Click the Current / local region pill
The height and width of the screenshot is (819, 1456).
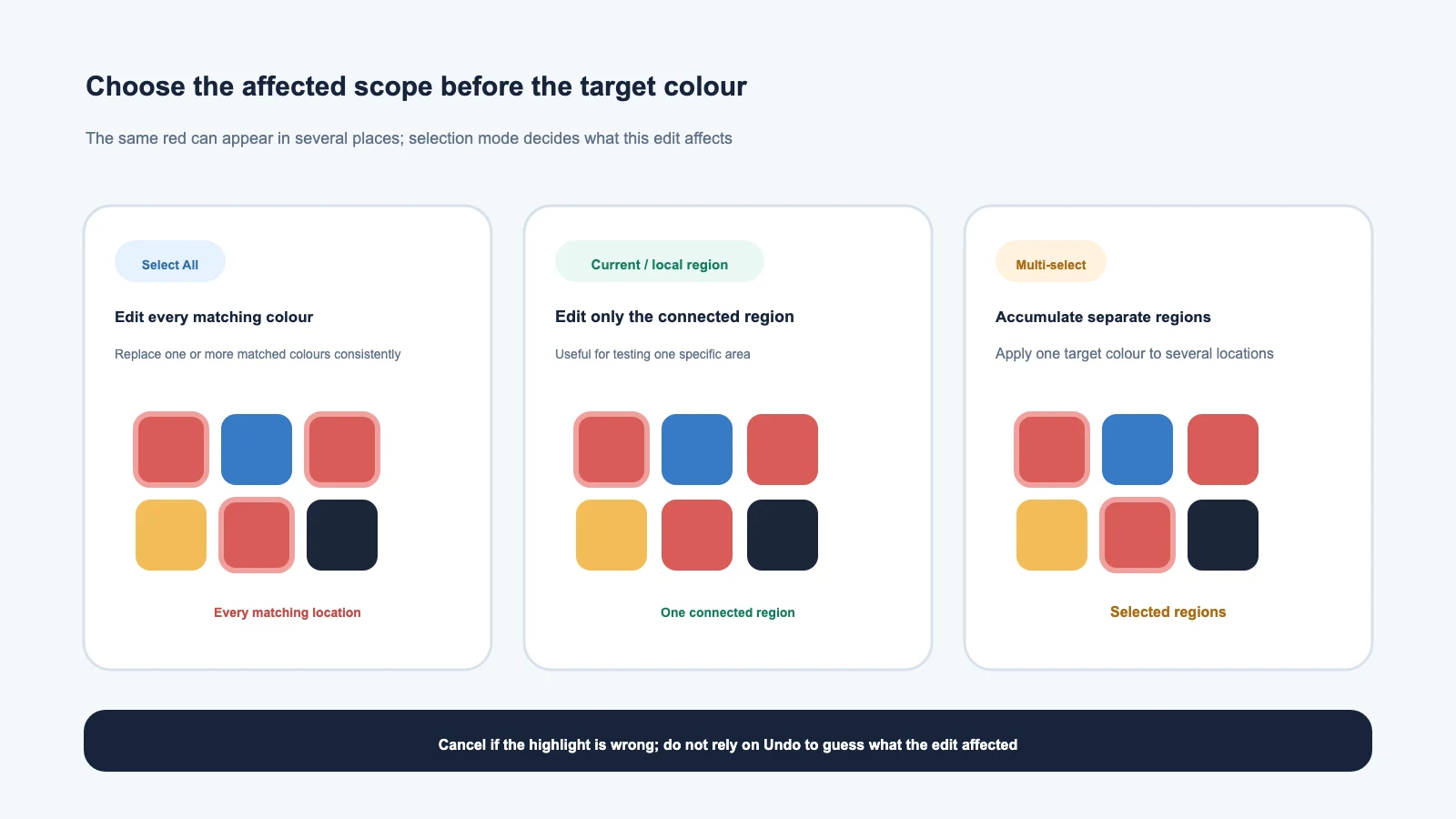(660, 262)
